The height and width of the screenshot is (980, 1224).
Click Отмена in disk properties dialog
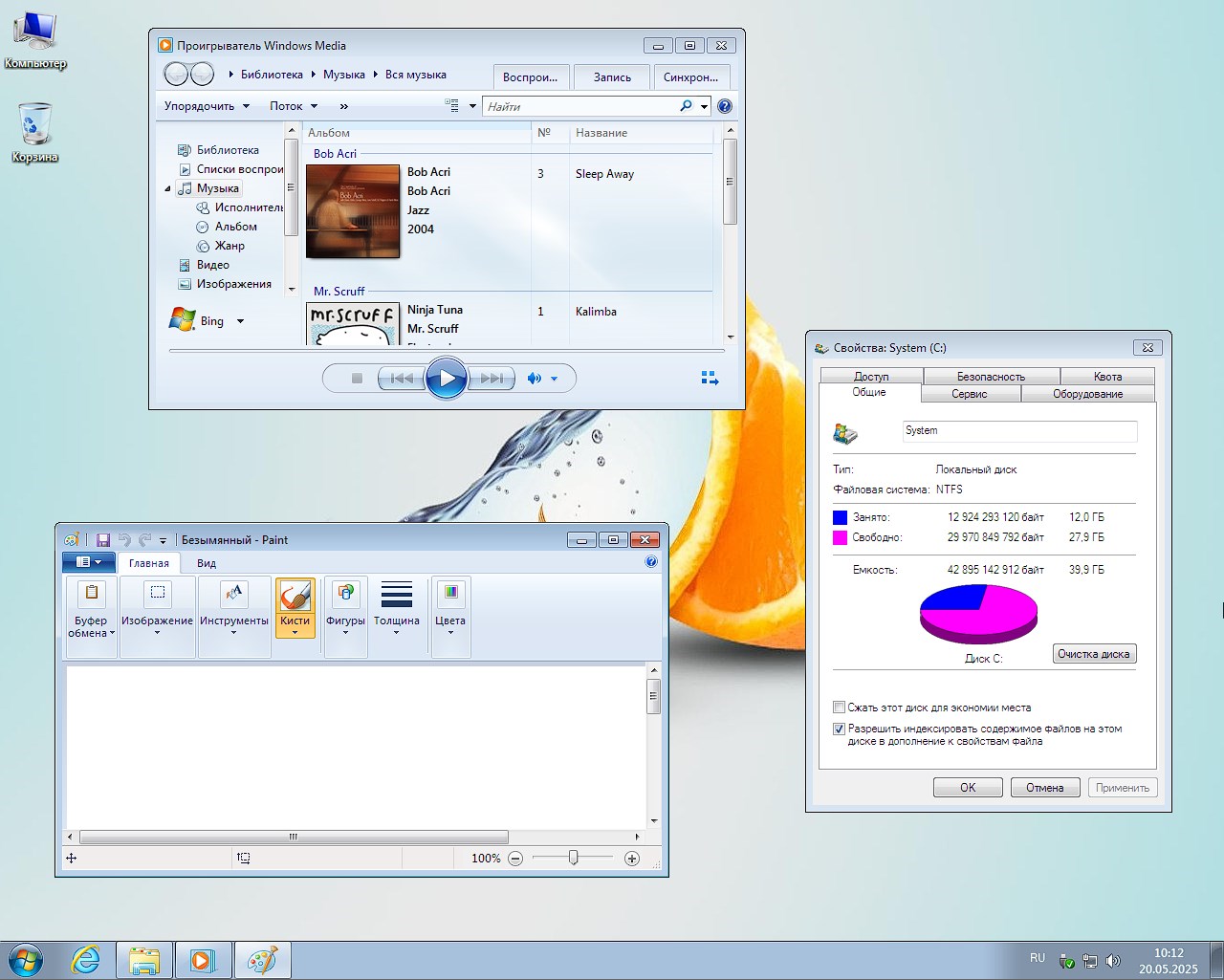[x=1045, y=788]
